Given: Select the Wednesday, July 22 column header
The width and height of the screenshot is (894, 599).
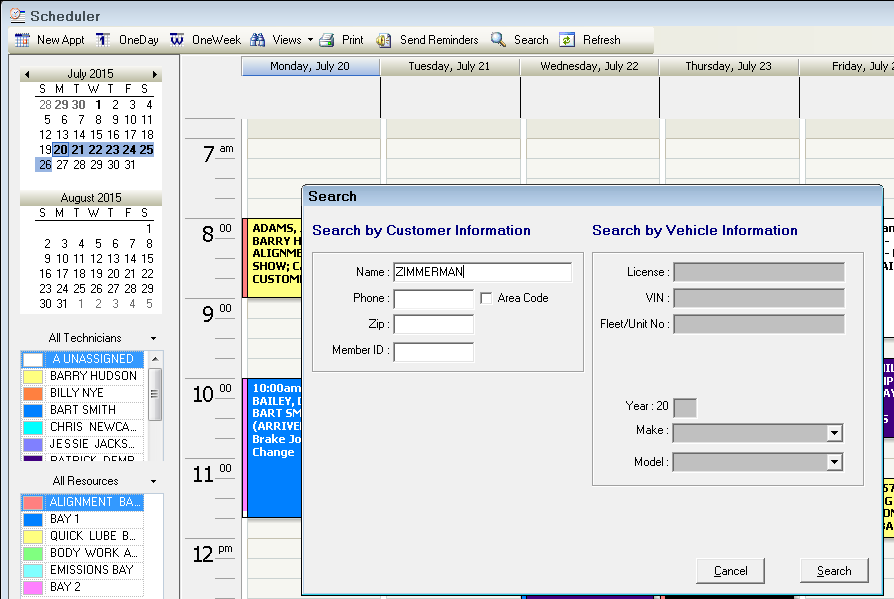Looking at the screenshot, I should [x=589, y=67].
